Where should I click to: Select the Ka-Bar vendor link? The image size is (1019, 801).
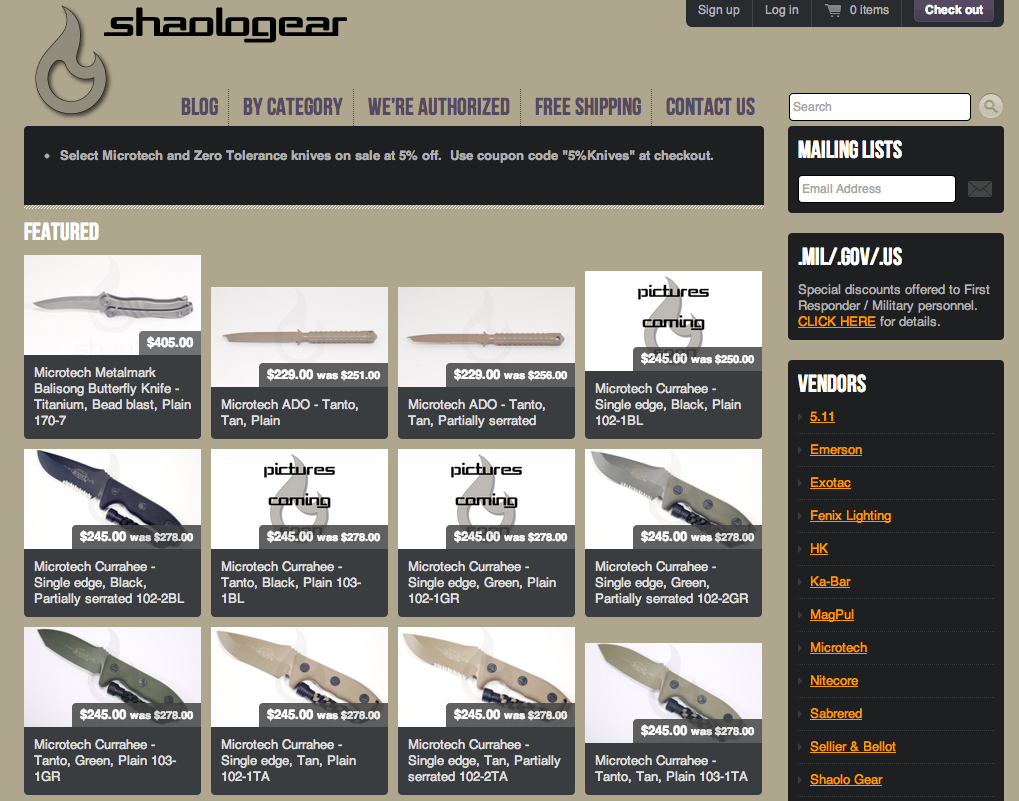(x=830, y=582)
